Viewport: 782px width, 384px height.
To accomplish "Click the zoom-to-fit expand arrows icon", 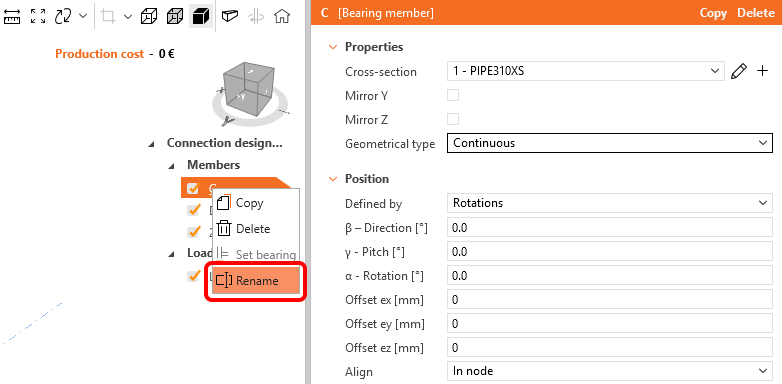I will pyautogui.click(x=38, y=16).
